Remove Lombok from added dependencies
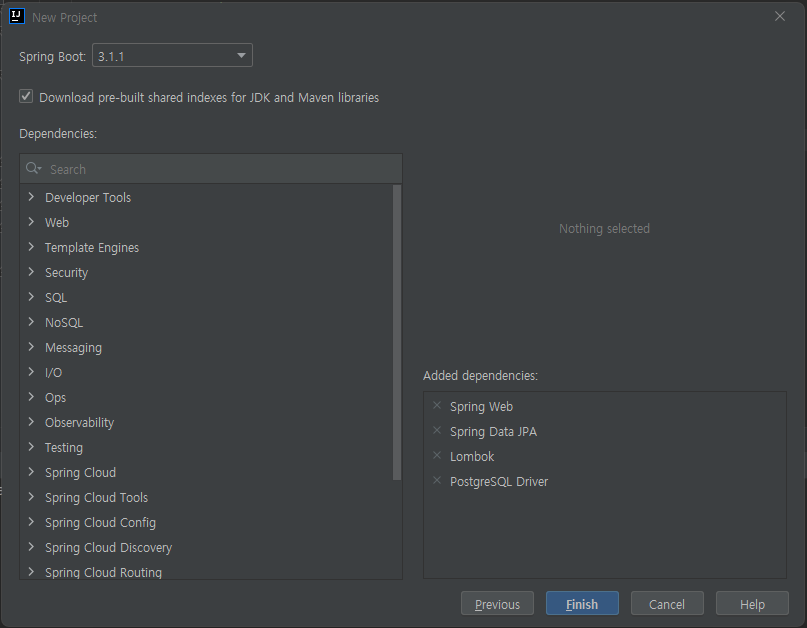This screenshot has height=628, width=807. pos(437,456)
